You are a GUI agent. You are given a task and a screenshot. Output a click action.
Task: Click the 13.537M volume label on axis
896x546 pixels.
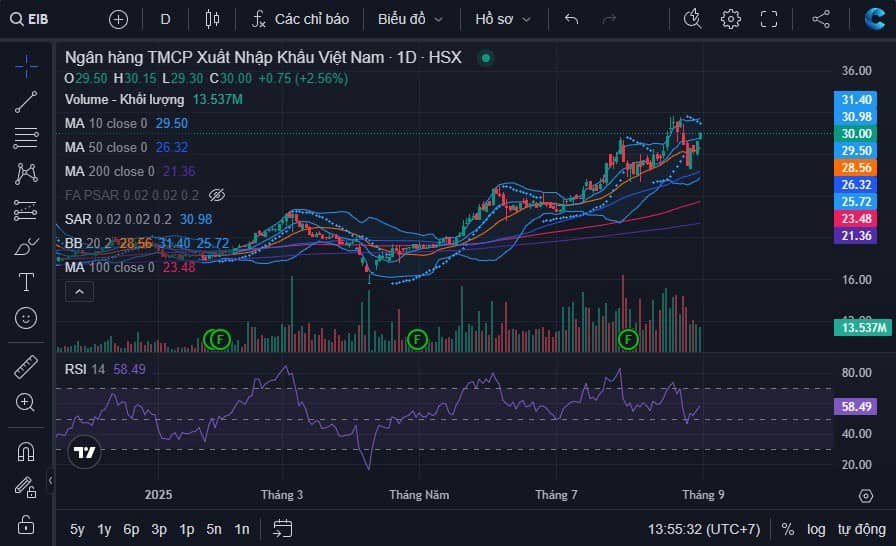[x=863, y=328]
